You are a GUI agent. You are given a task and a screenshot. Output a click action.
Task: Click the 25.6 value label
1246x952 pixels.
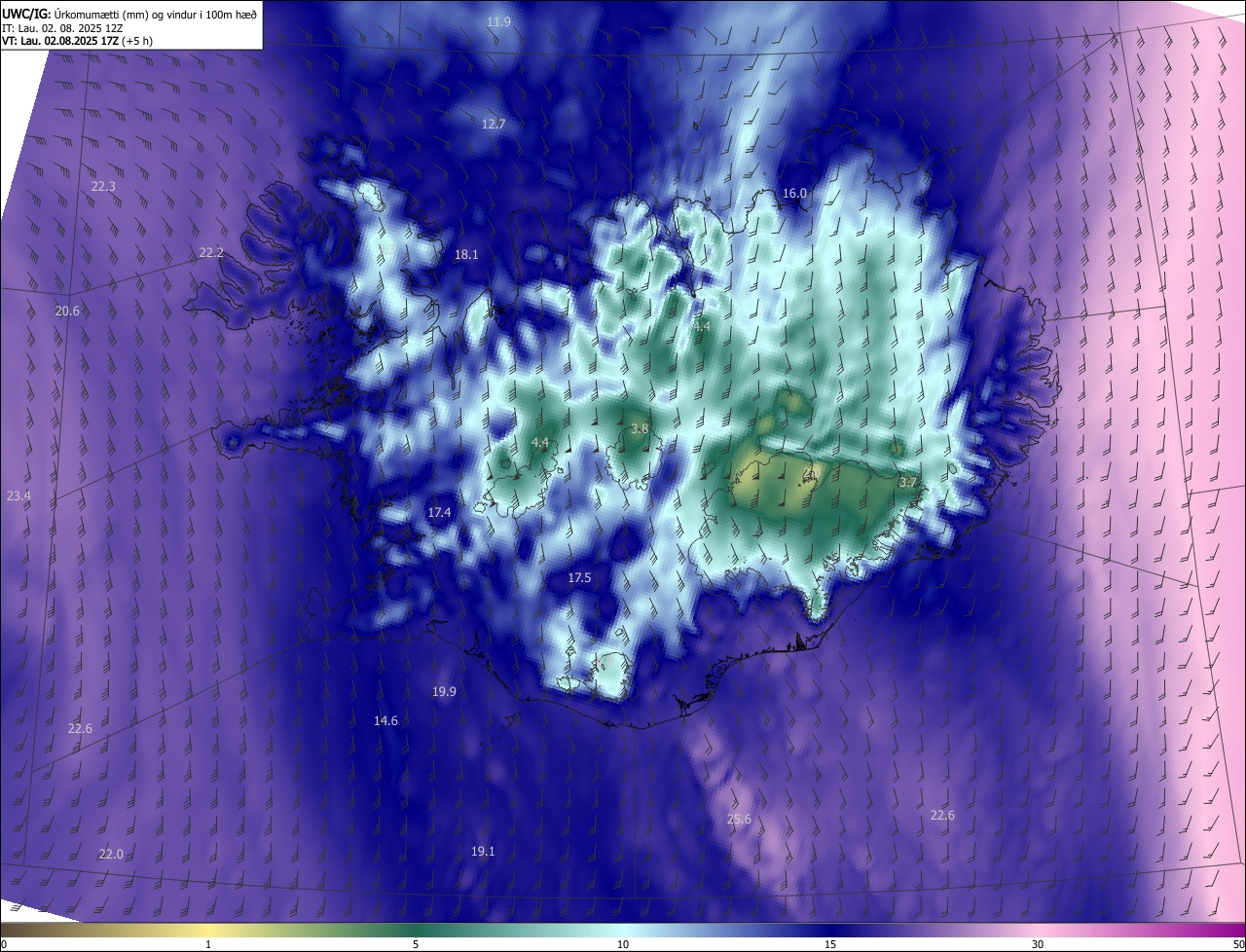[739, 819]
